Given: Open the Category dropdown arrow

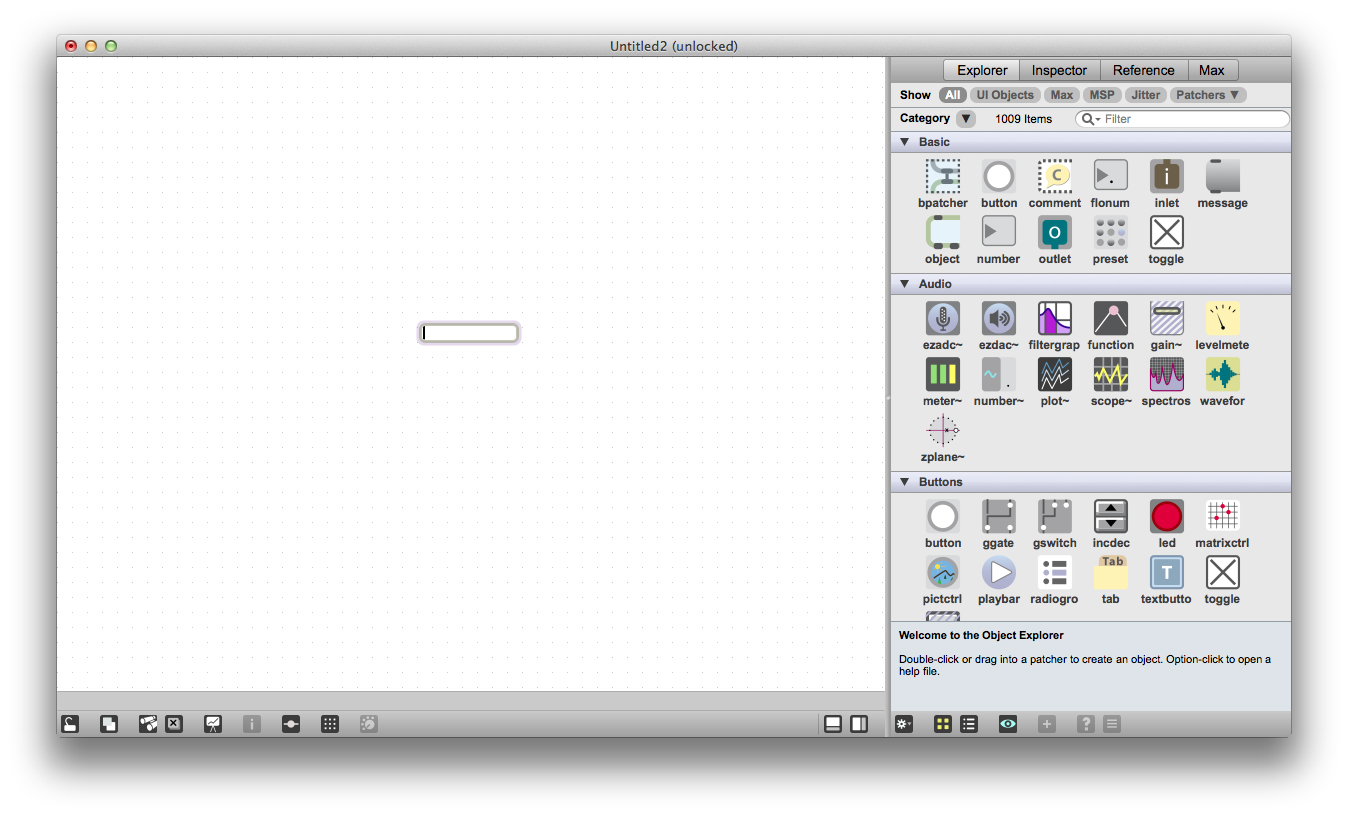Looking at the screenshot, I should [x=965, y=119].
